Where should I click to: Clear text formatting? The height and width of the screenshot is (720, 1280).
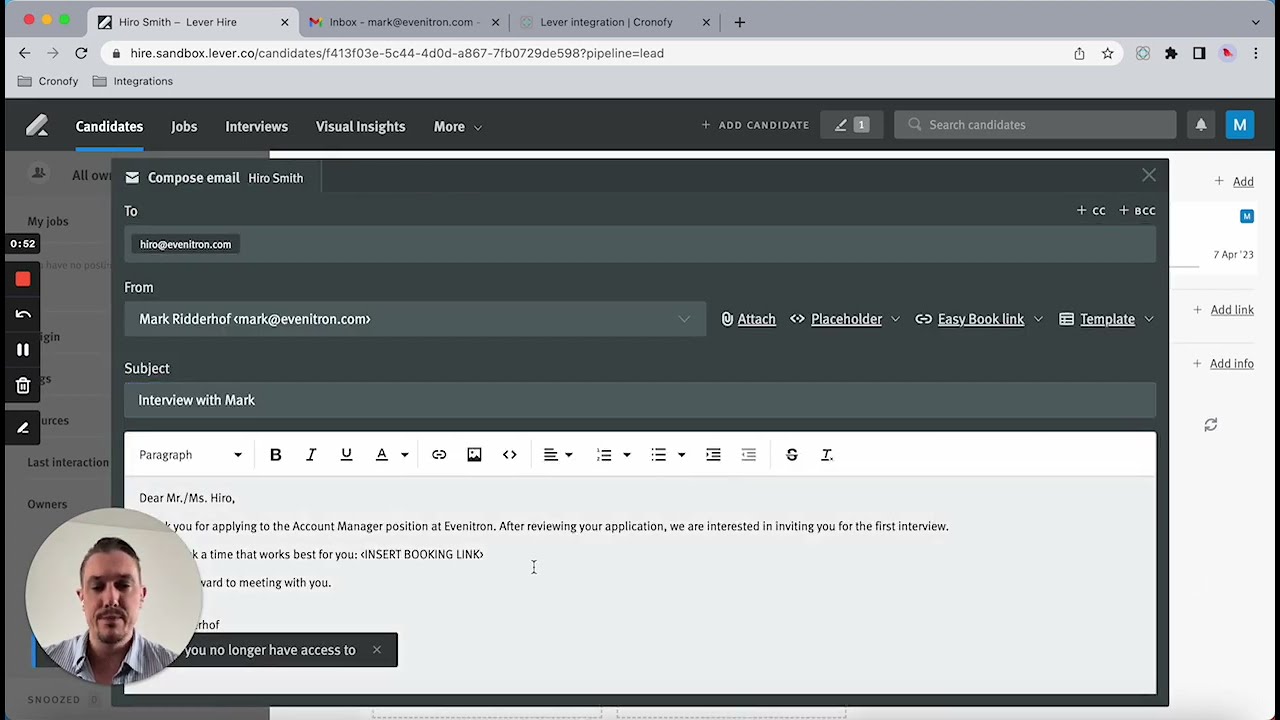[x=827, y=455]
